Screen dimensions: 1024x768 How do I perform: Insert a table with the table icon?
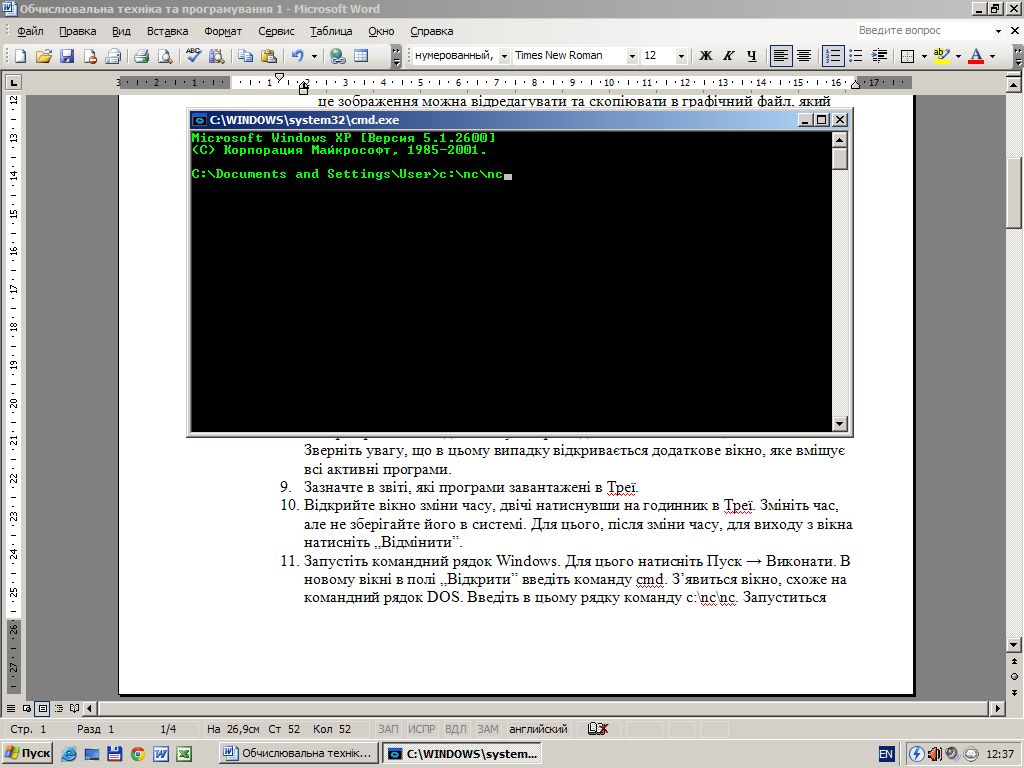[361, 56]
